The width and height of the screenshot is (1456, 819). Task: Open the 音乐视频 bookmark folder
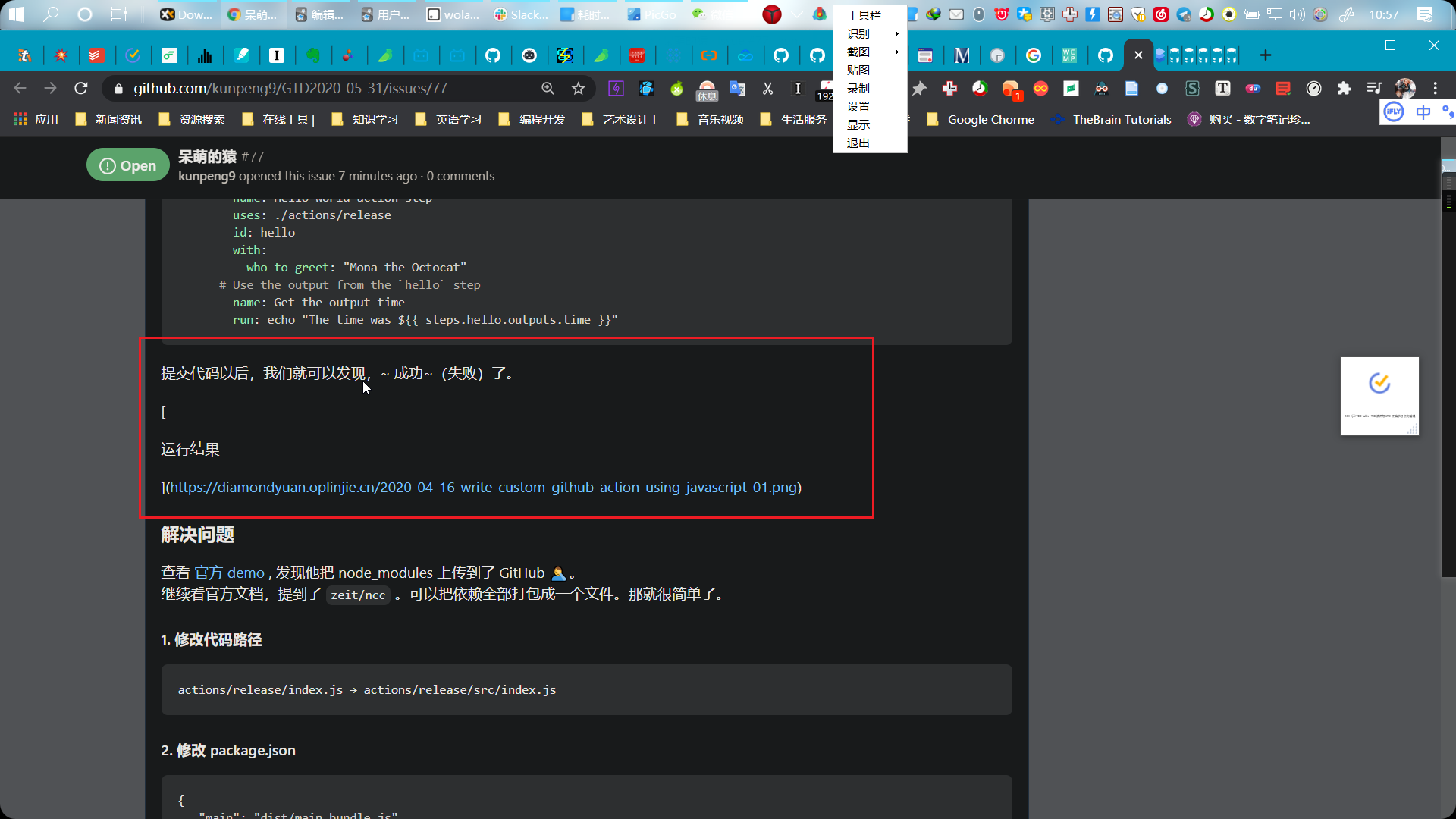(x=711, y=119)
